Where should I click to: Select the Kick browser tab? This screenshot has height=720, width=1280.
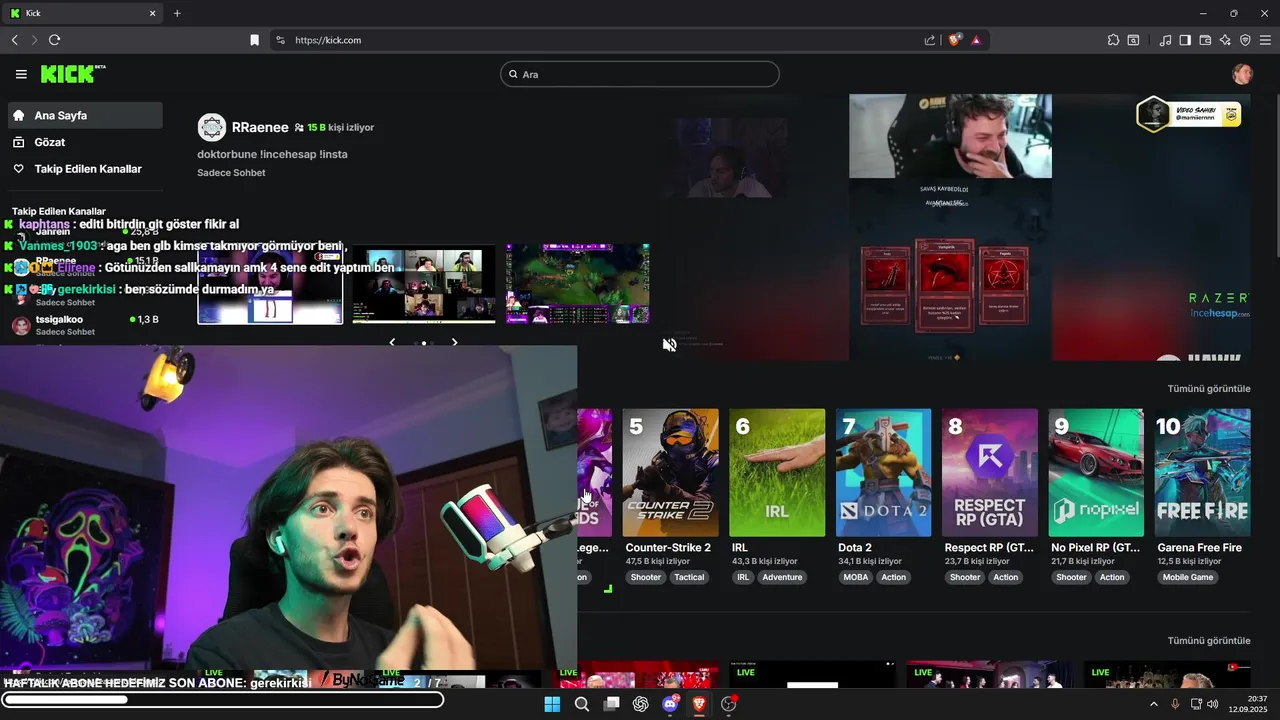coord(83,13)
